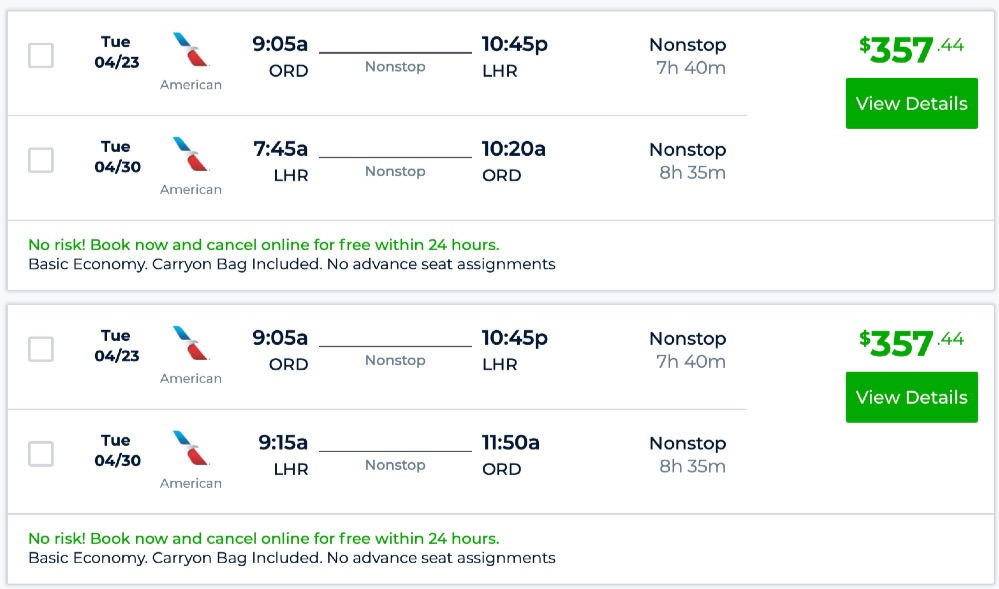
Task: Click the American logo on the 7:45a flight
Action: [x=190, y=155]
